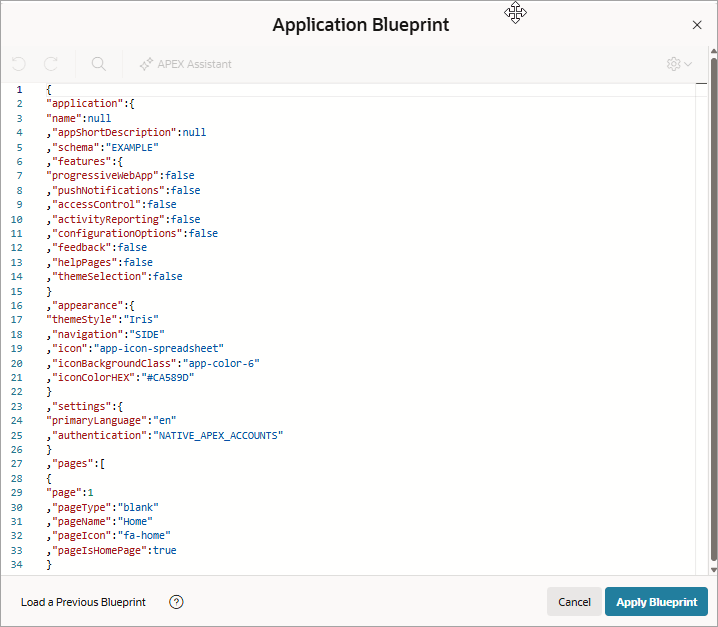Image resolution: width=718 pixels, height=627 pixels.
Task: Click the Application Blueprint dialog title
Action: point(361,25)
